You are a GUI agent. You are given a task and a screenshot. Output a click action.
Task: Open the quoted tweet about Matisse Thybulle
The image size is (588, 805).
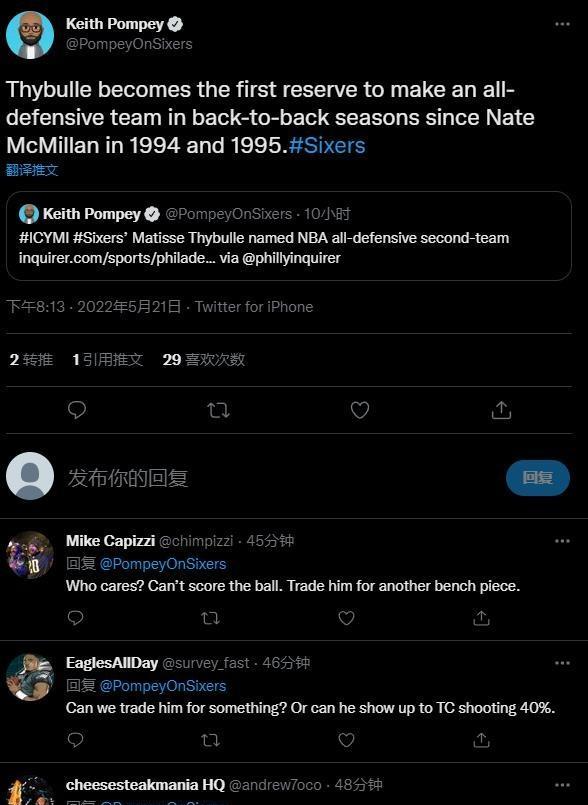coord(289,236)
